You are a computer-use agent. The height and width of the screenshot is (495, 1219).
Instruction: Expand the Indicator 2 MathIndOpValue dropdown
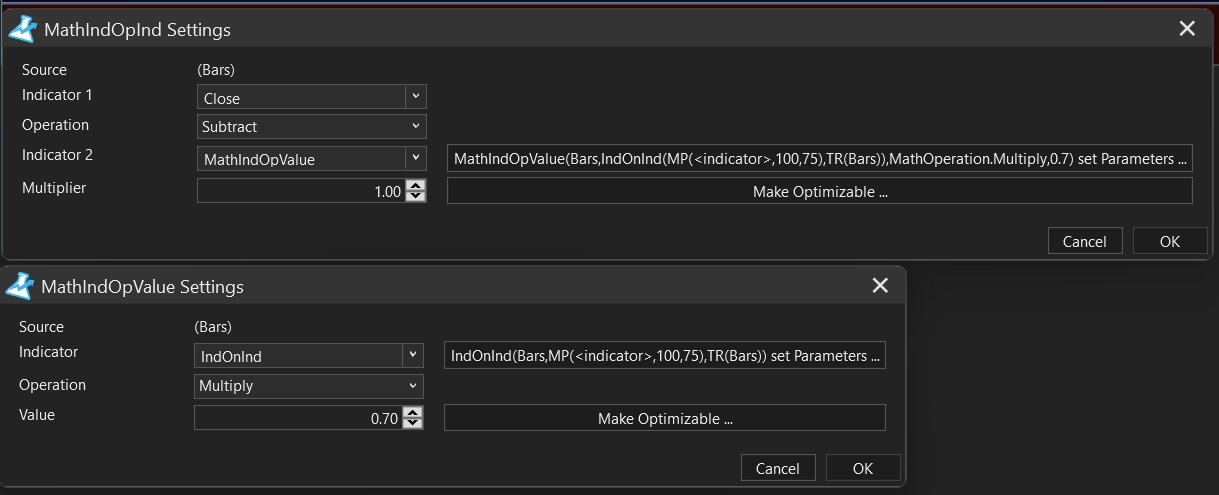[312, 158]
